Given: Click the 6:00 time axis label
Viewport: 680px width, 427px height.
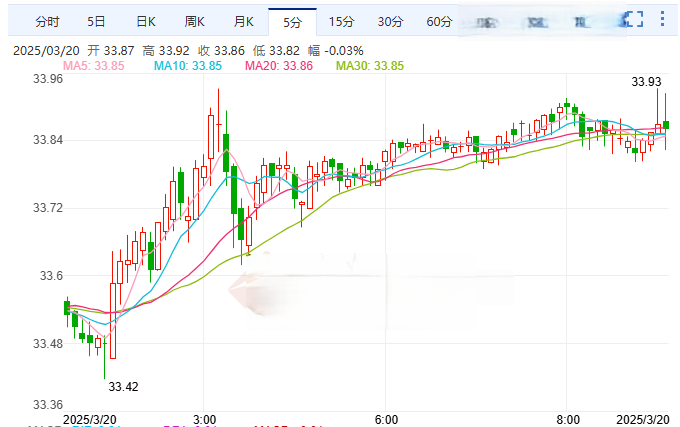Looking at the screenshot, I should tap(386, 420).
